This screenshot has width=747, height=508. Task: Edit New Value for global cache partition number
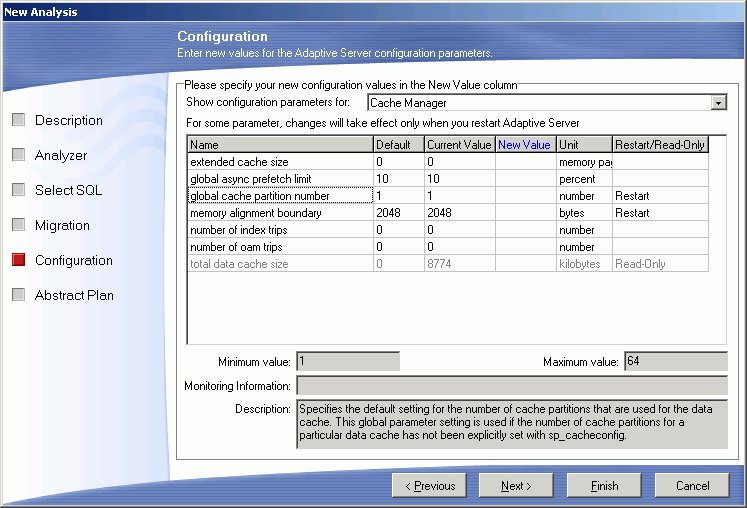525,196
